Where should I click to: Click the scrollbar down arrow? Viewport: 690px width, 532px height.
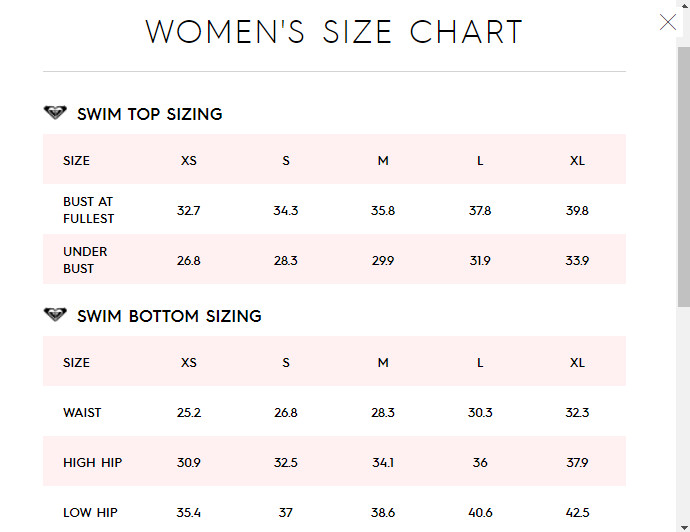tap(684, 527)
